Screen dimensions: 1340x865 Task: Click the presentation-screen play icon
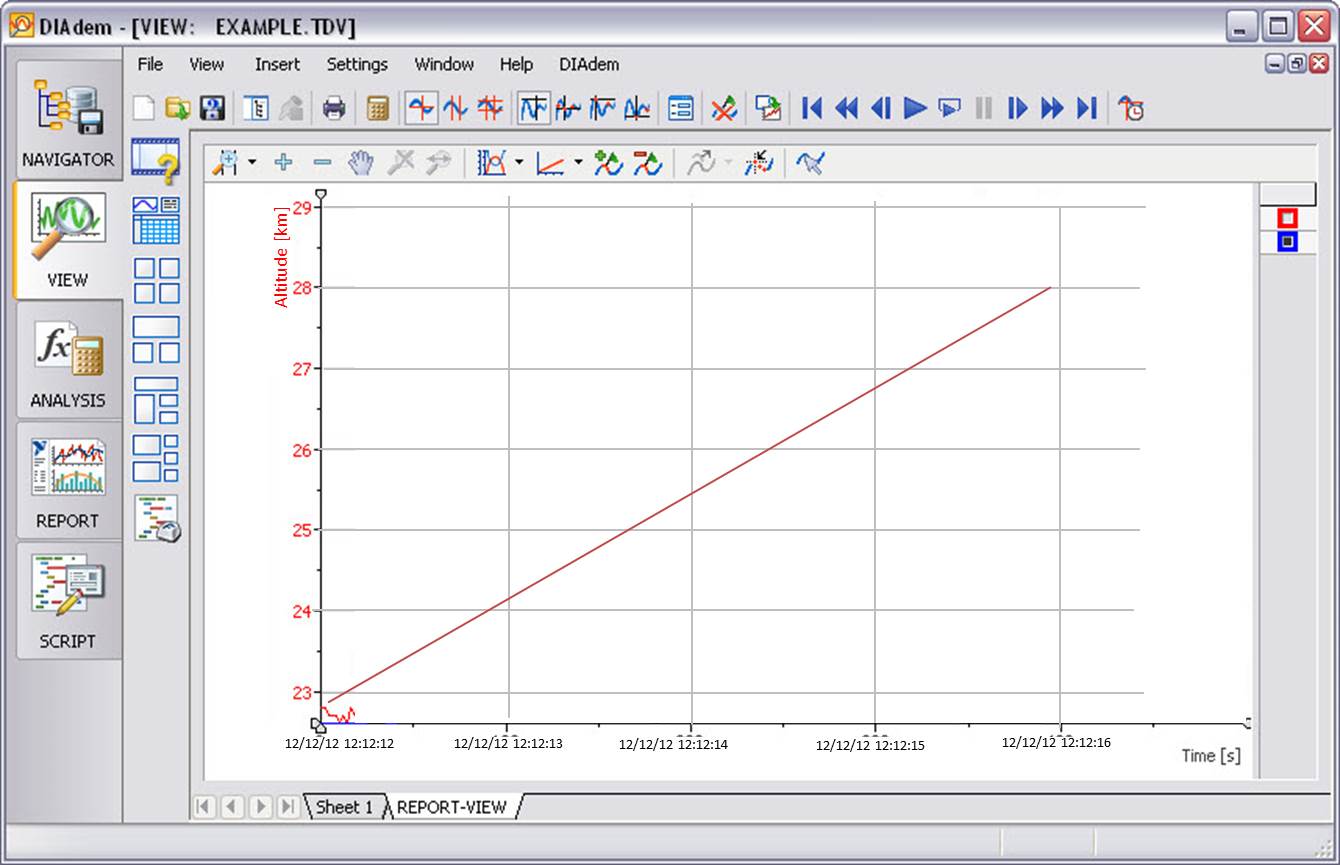(x=949, y=108)
